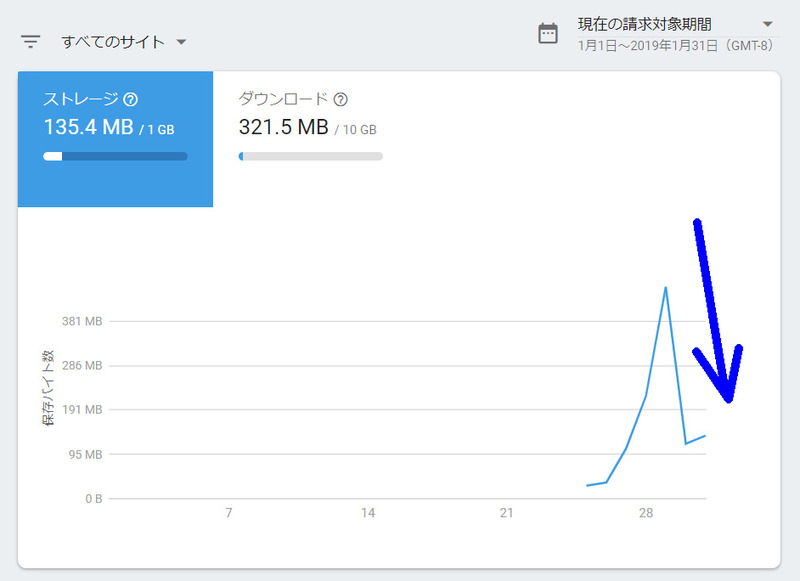This screenshot has width=800, height=581.
Task: Click the help icon next to ストレージ
Action: (x=131, y=99)
